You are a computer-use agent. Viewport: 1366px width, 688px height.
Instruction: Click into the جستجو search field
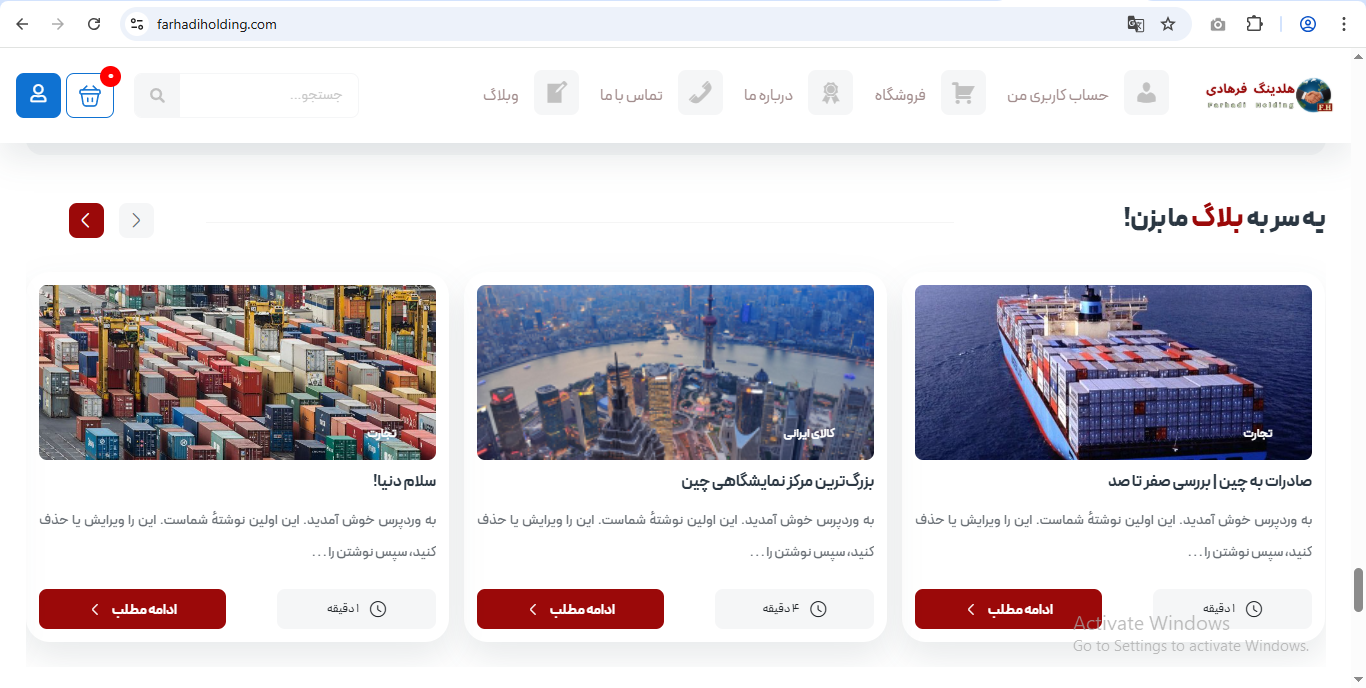(x=269, y=95)
